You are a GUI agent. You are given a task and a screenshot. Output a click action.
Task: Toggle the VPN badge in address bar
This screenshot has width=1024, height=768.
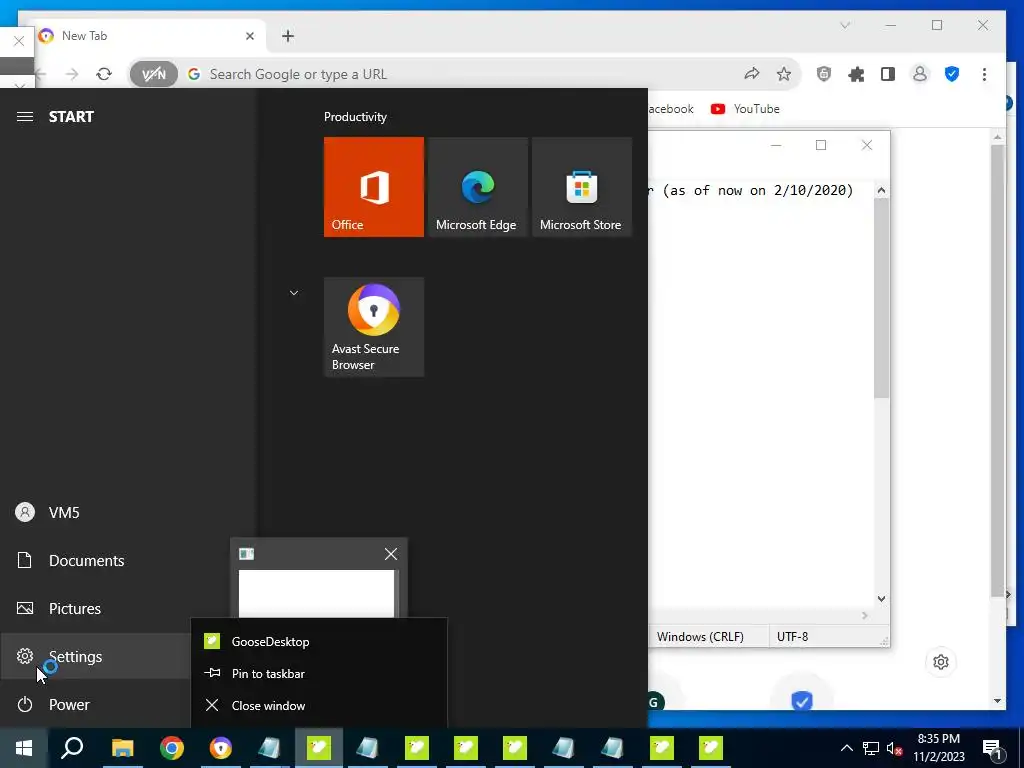coord(153,74)
